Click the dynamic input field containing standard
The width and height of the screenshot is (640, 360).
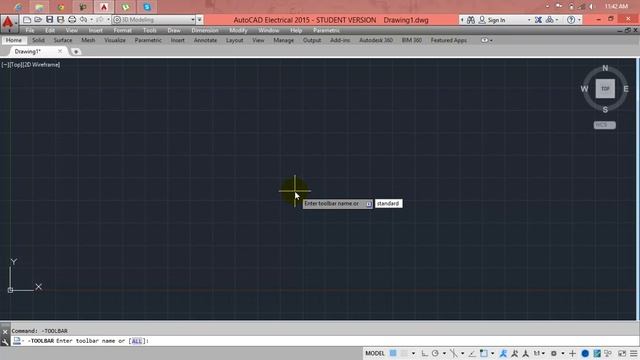tap(389, 203)
